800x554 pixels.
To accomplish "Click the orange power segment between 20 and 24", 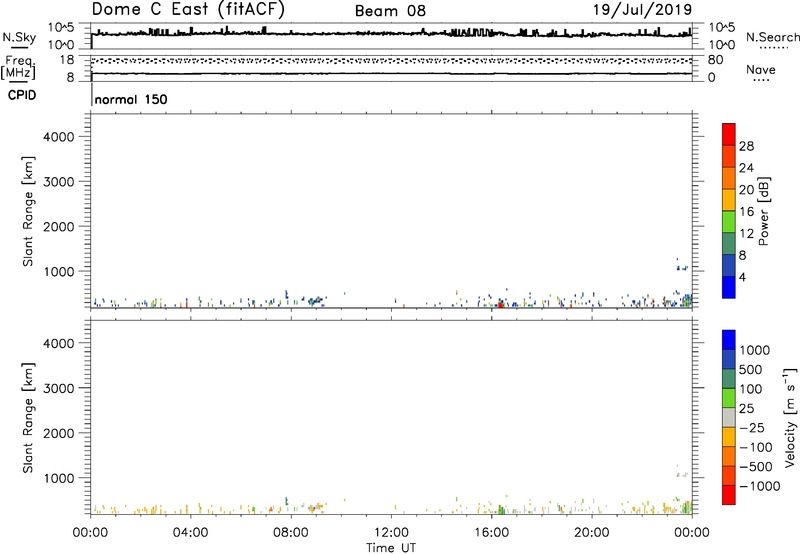I will click(x=729, y=178).
